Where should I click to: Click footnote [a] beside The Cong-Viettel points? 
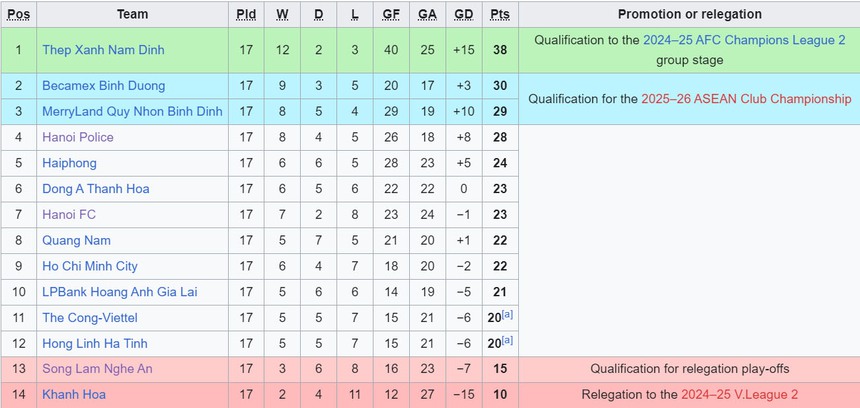[x=509, y=315]
